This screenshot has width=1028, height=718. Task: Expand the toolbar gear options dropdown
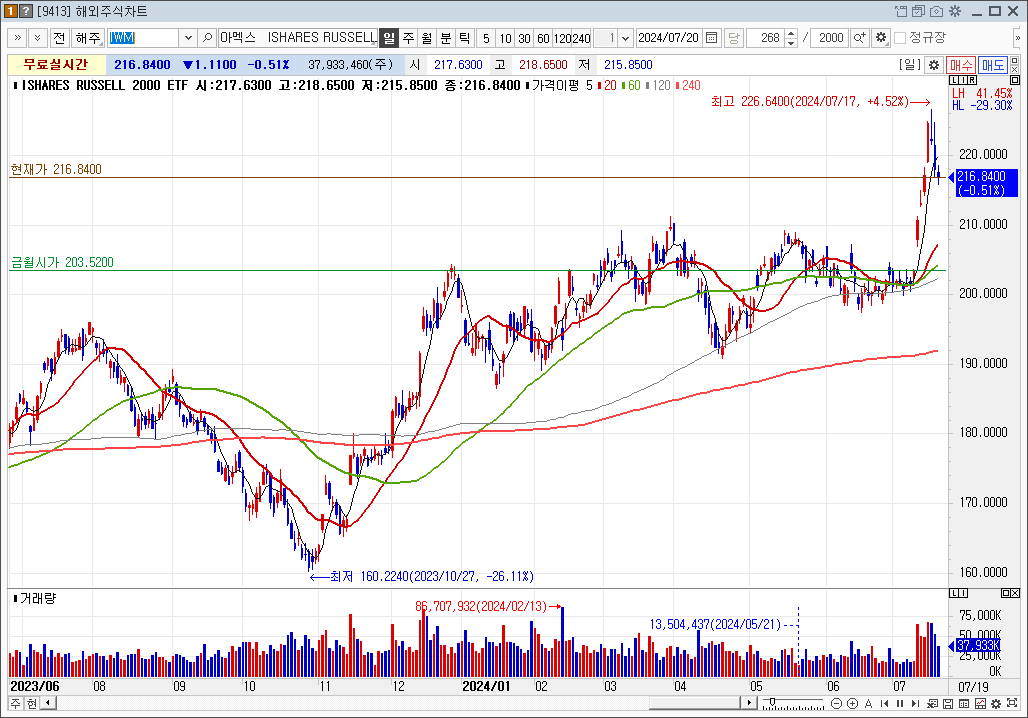pyautogui.click(x=881, y=38)
